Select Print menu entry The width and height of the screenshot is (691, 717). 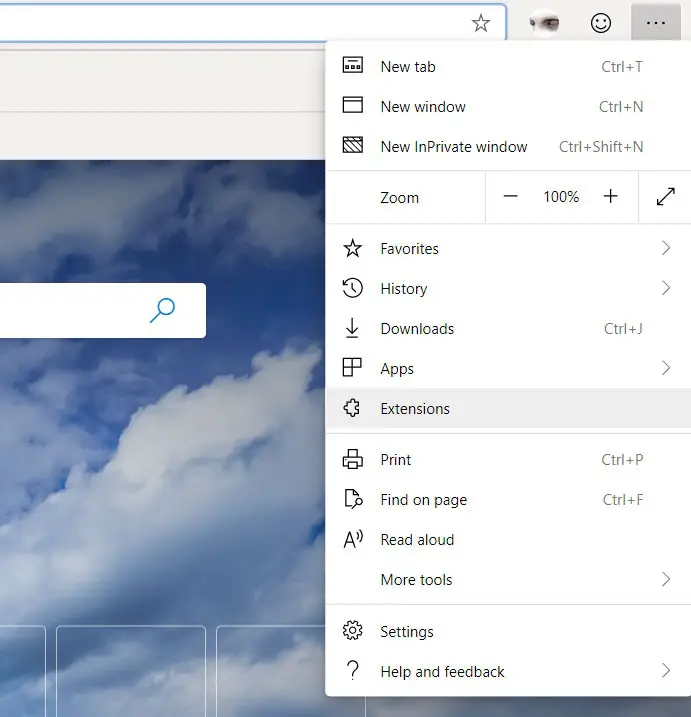tap(508, 460)
